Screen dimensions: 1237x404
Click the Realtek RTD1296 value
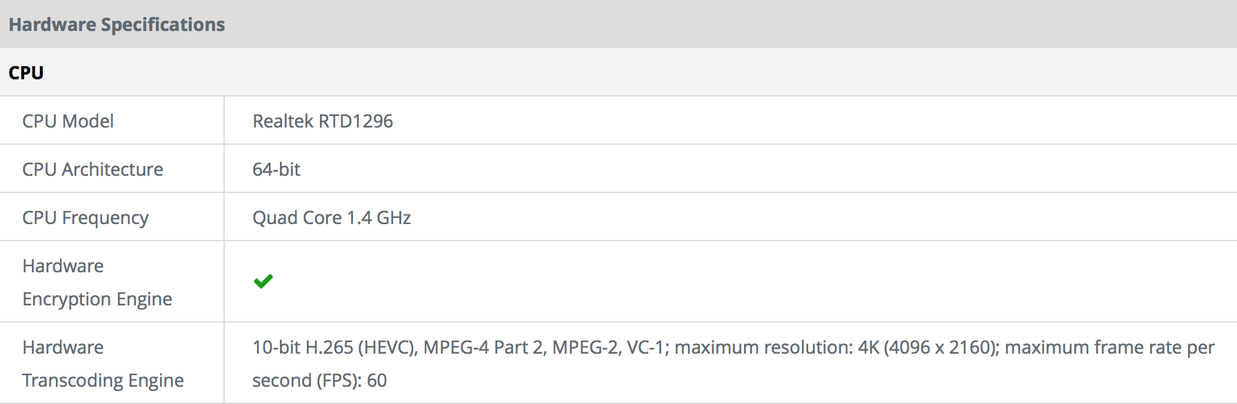322,121
